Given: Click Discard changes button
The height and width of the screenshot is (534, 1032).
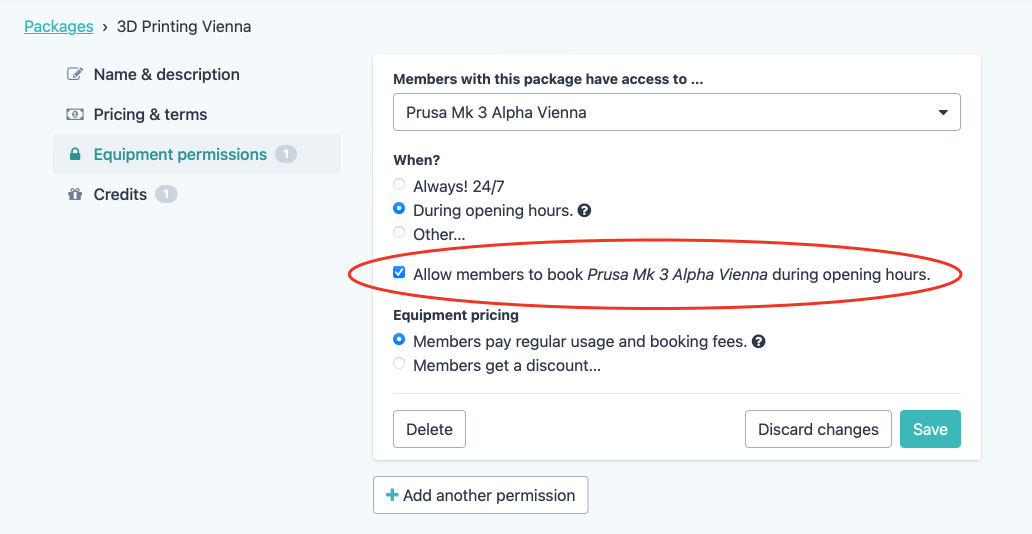Looking at the screenshot, I should (x=817, y=429).
